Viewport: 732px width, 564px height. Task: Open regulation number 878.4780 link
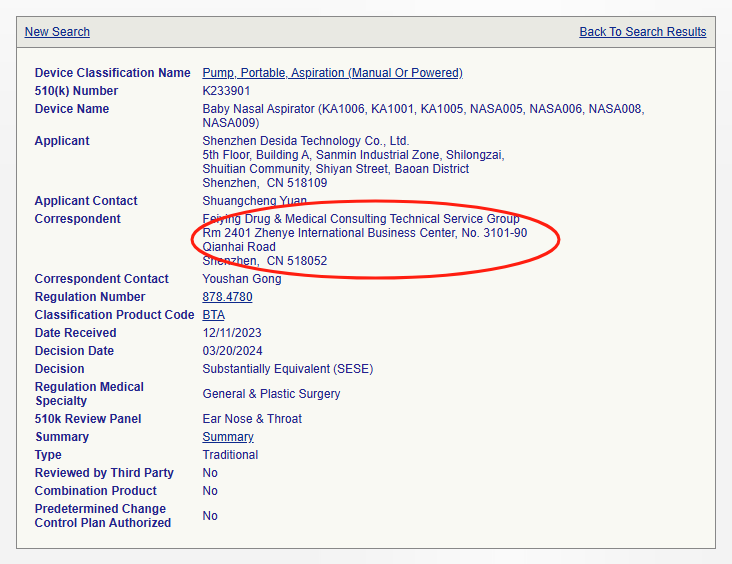[x=227, y=297]
